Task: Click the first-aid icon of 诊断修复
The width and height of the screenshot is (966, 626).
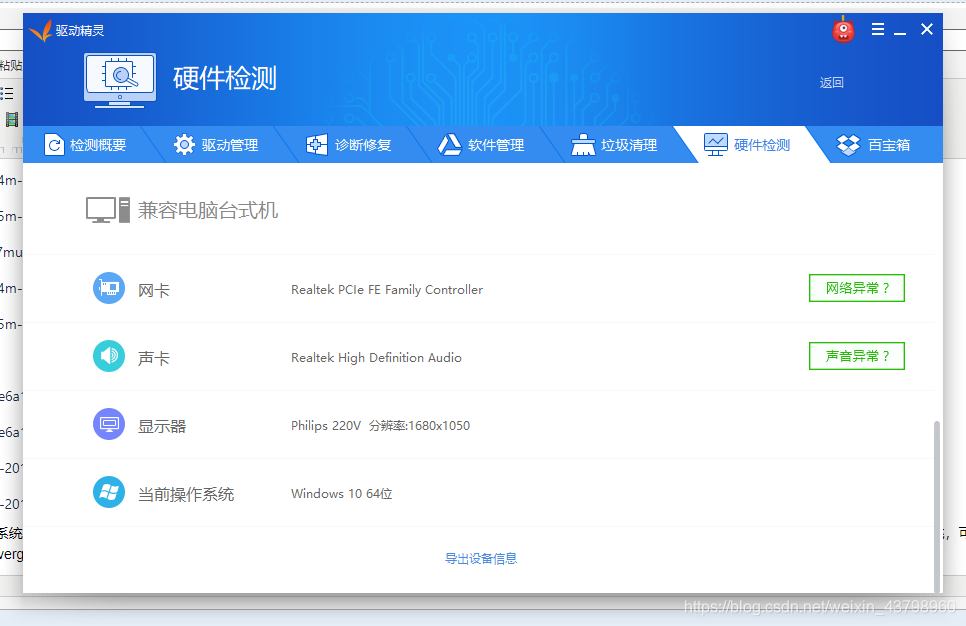Action: (x=317, y=145)
